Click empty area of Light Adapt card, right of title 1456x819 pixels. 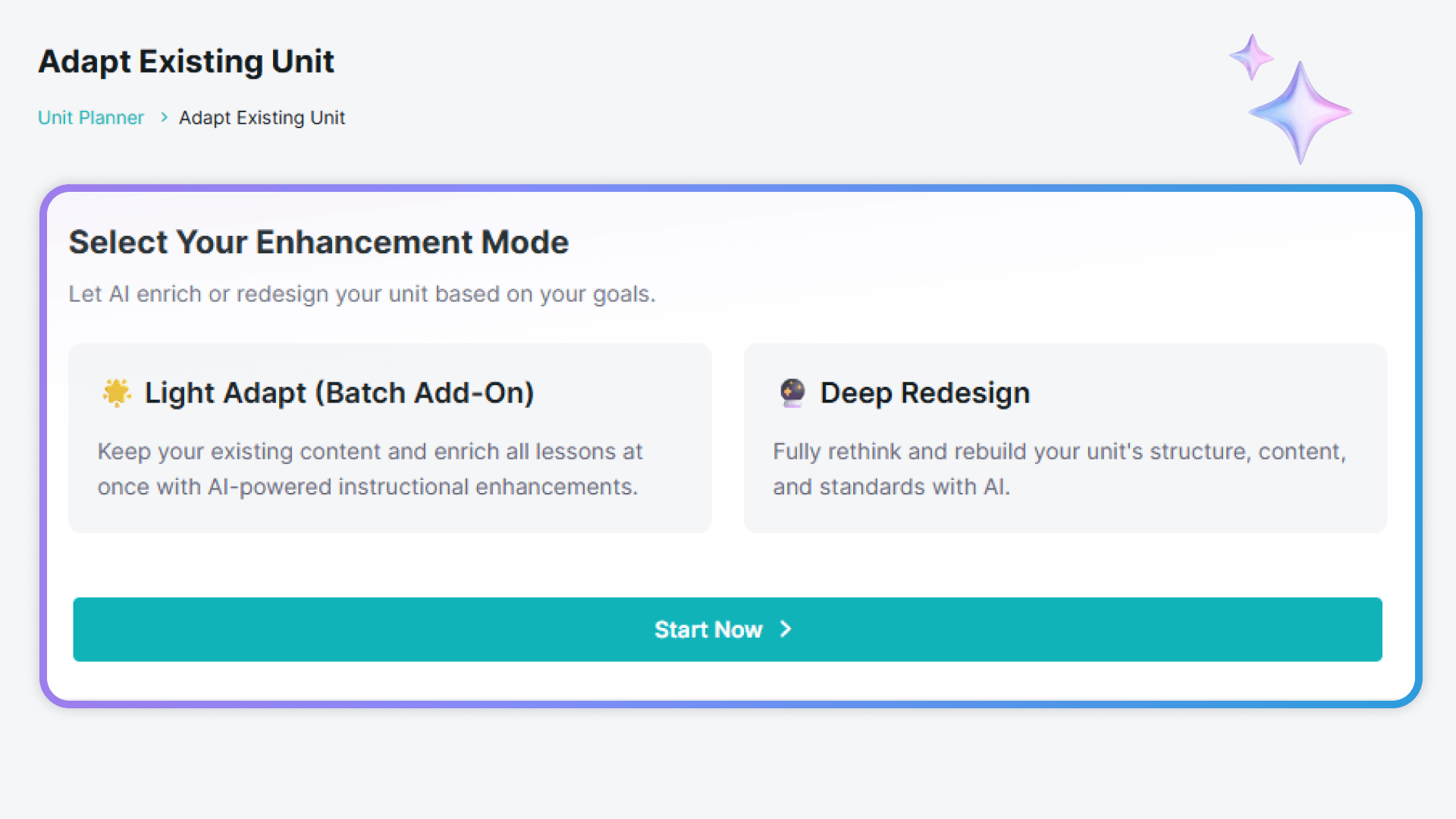click(622, 393)
